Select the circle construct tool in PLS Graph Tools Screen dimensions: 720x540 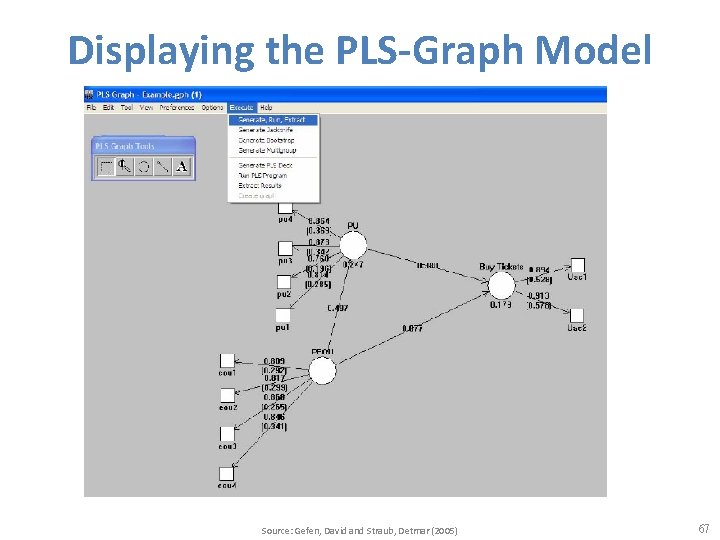point(144,166)
